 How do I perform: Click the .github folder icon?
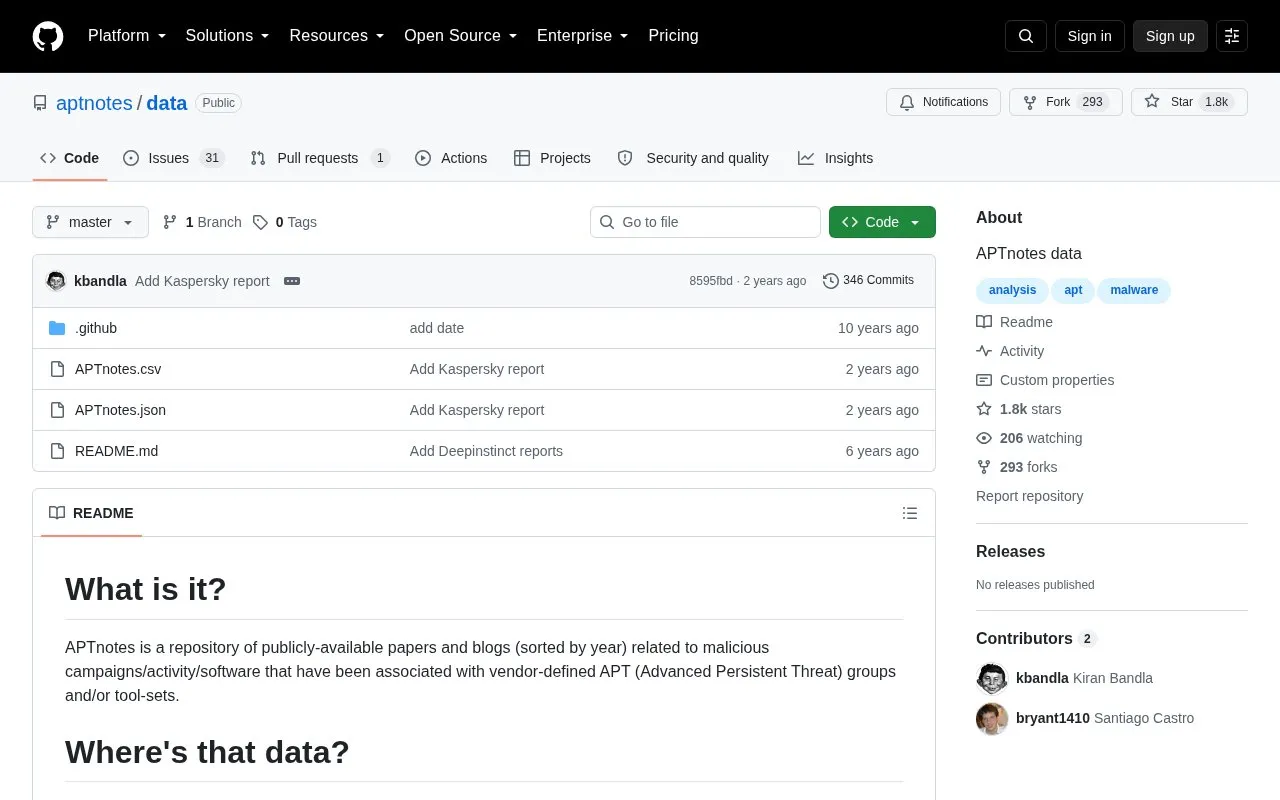[57, 328]
